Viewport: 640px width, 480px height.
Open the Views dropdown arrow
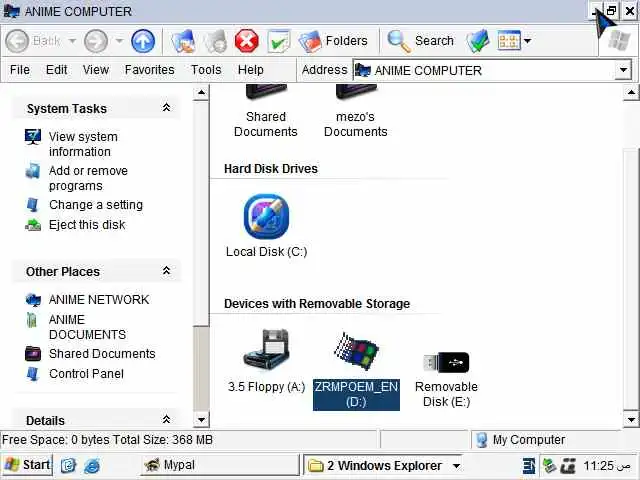pos(527,41)
